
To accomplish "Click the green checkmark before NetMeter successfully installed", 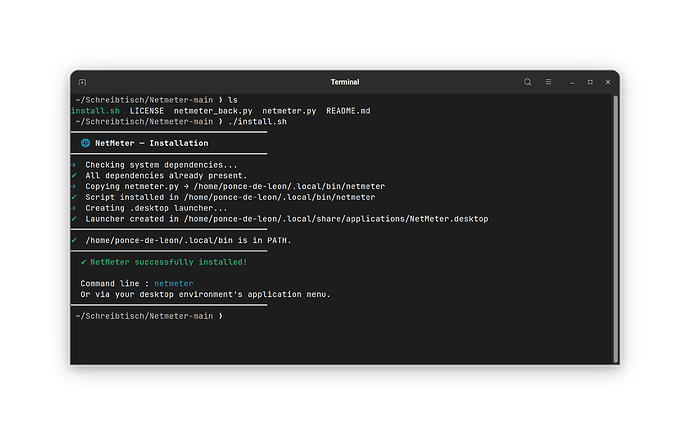I will (x=83, y=262).
